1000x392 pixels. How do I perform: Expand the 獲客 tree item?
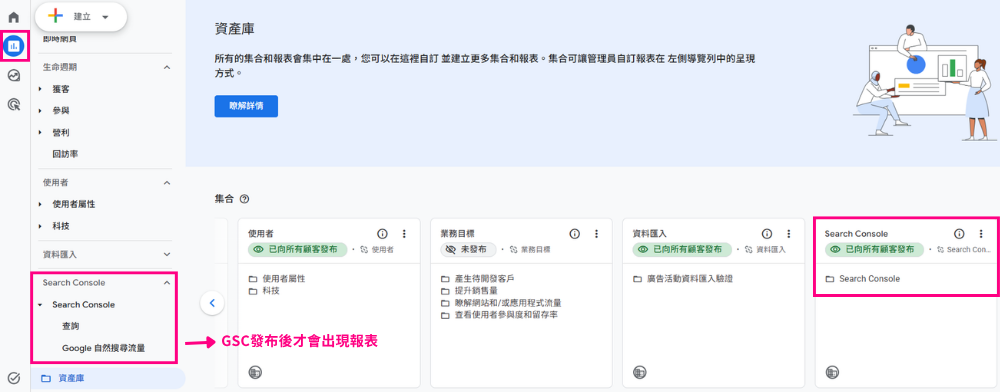[40, 89]
